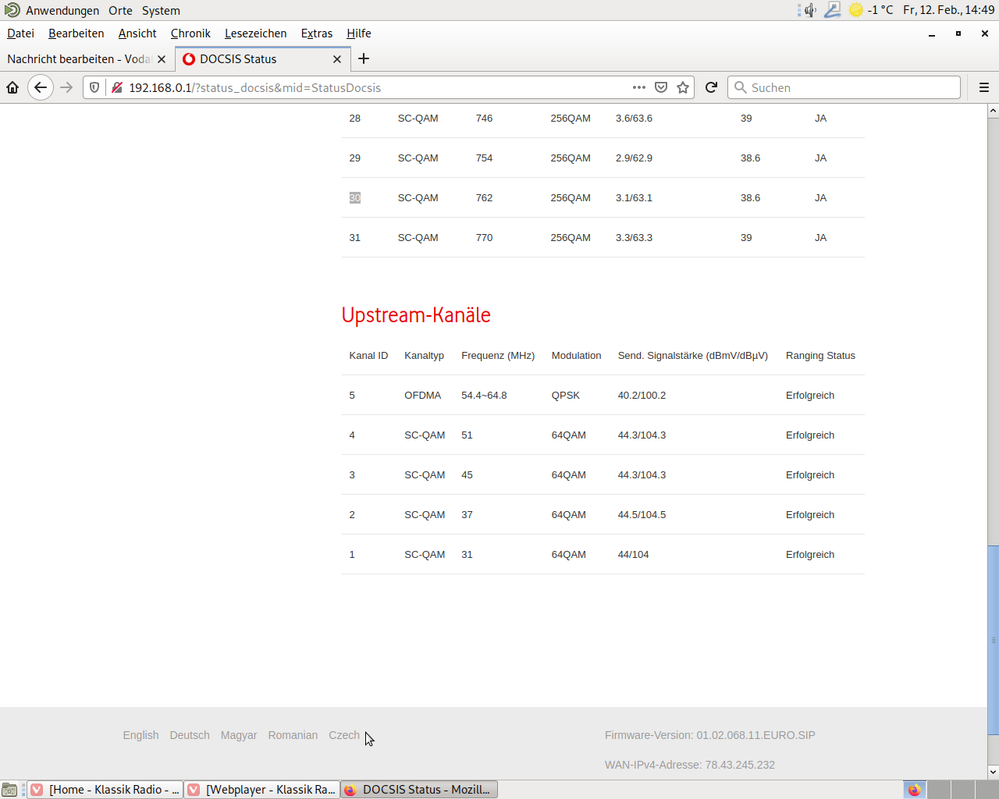
Task: Click the clock date Fr, 12. Feb., 14:49
Action: [x=948, y=10]
